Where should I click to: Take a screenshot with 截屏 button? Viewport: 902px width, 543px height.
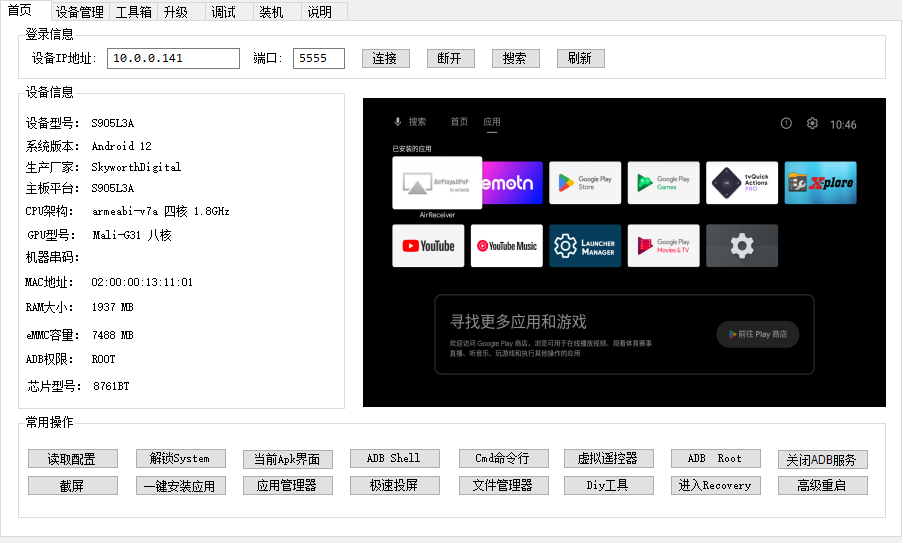pos(72,485)
